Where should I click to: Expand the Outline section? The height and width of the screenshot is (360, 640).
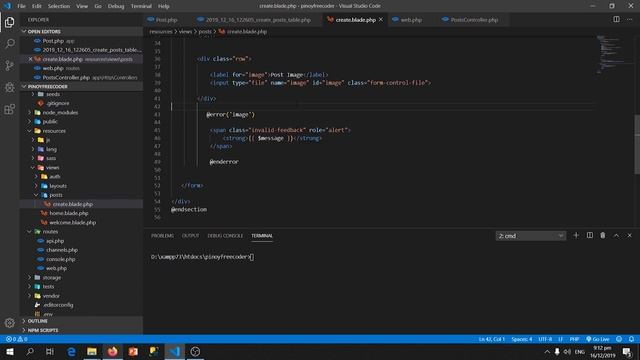(82, 321)
